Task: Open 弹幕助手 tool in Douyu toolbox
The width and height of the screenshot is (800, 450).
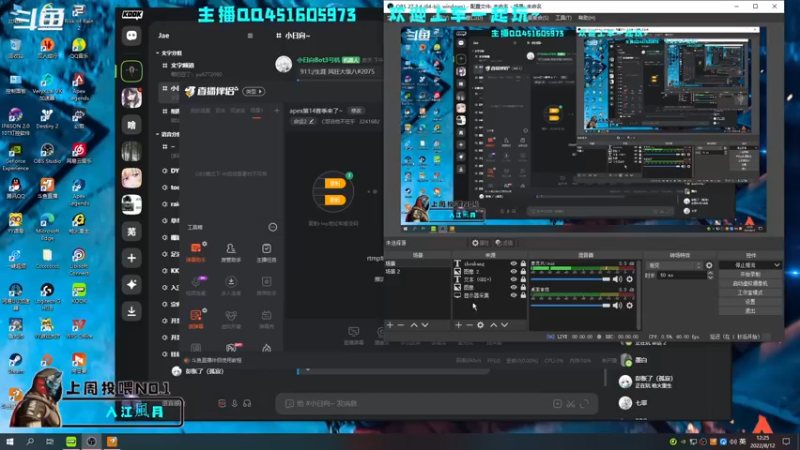Action: [x=196, y=253]
